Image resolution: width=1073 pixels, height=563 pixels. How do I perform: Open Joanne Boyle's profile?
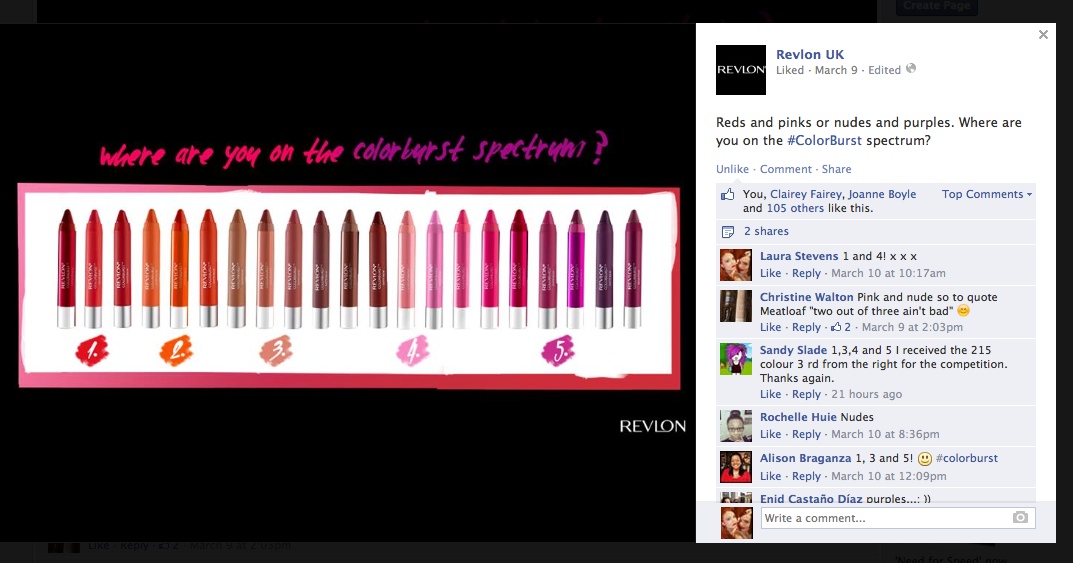coord(881,194)
